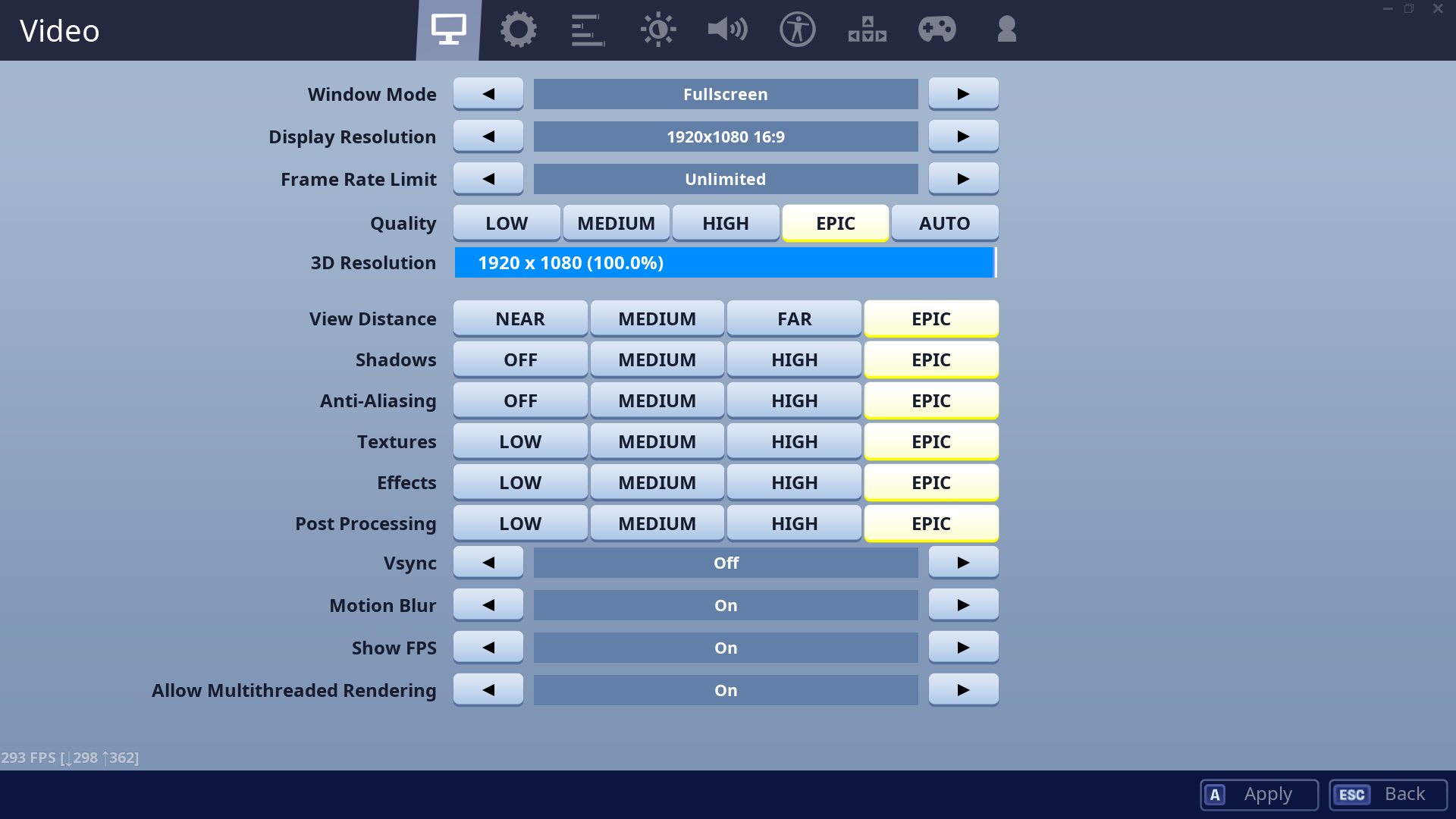
Task: Open the keyboard Input bindings tab
Action: coord(867,30)
